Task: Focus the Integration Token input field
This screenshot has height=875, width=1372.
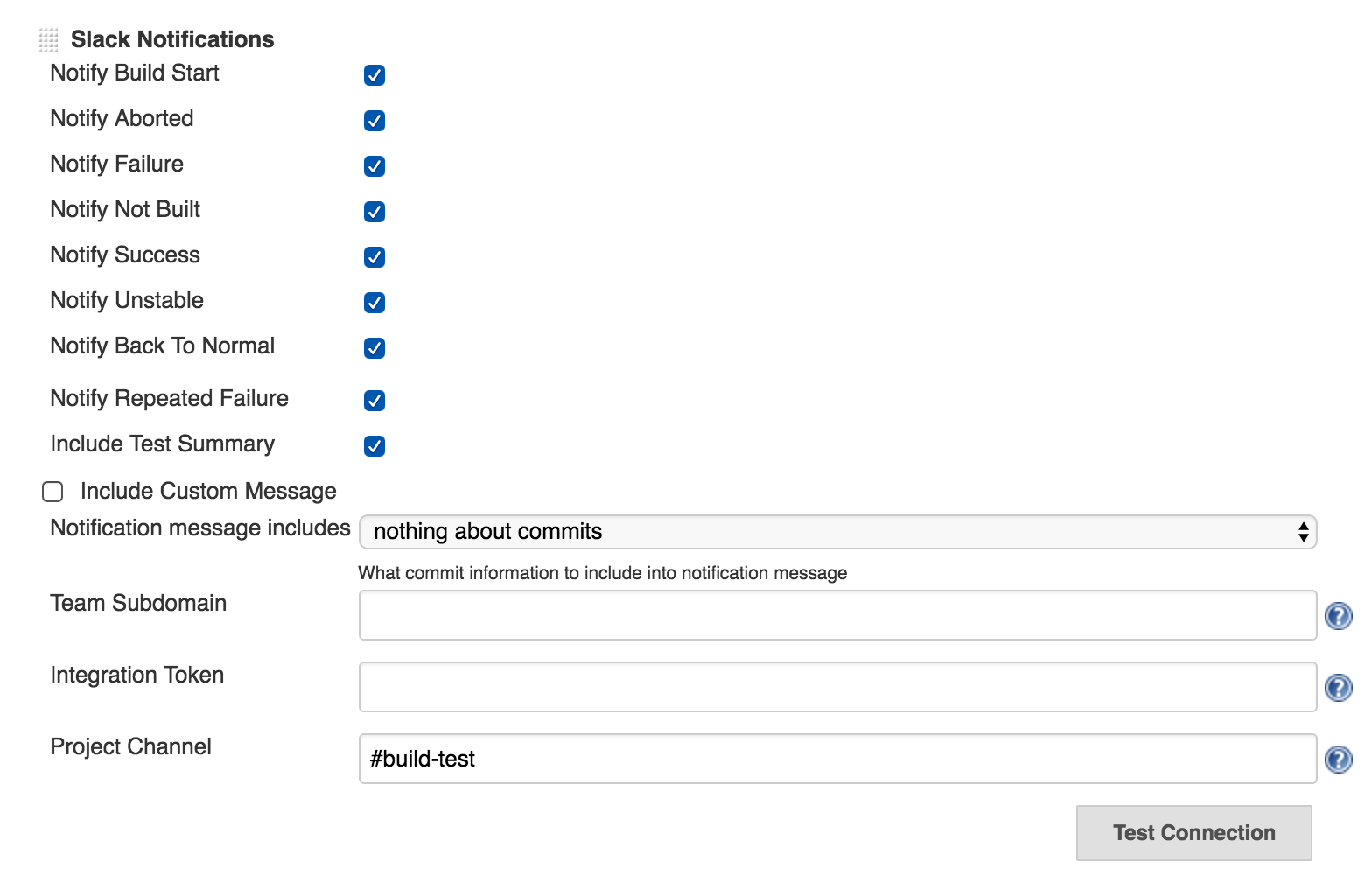Action: point(838,687)
